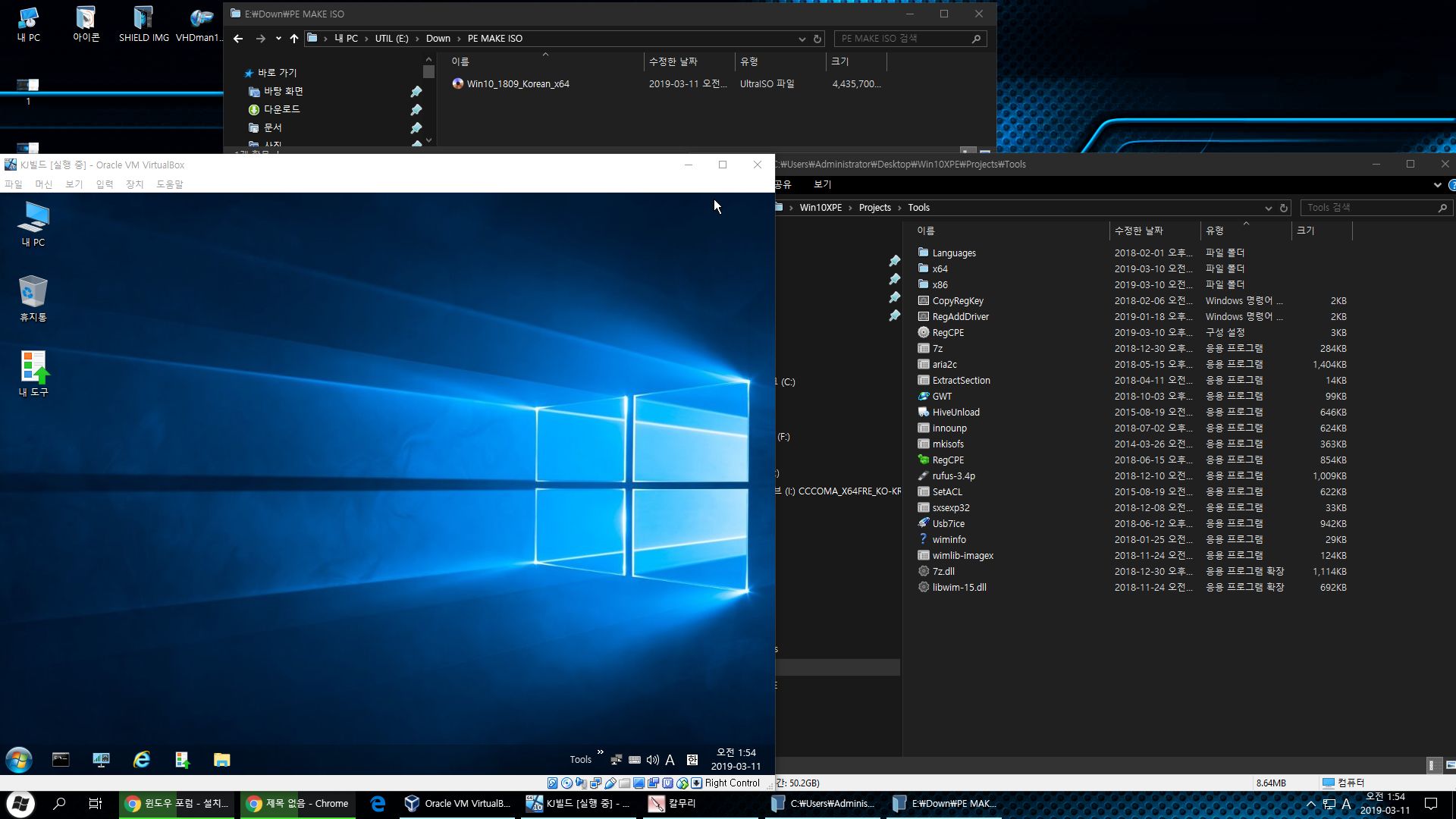Open command prompt icon on guest taskbar
The image size is (1456, 819).
pos(61,759)
